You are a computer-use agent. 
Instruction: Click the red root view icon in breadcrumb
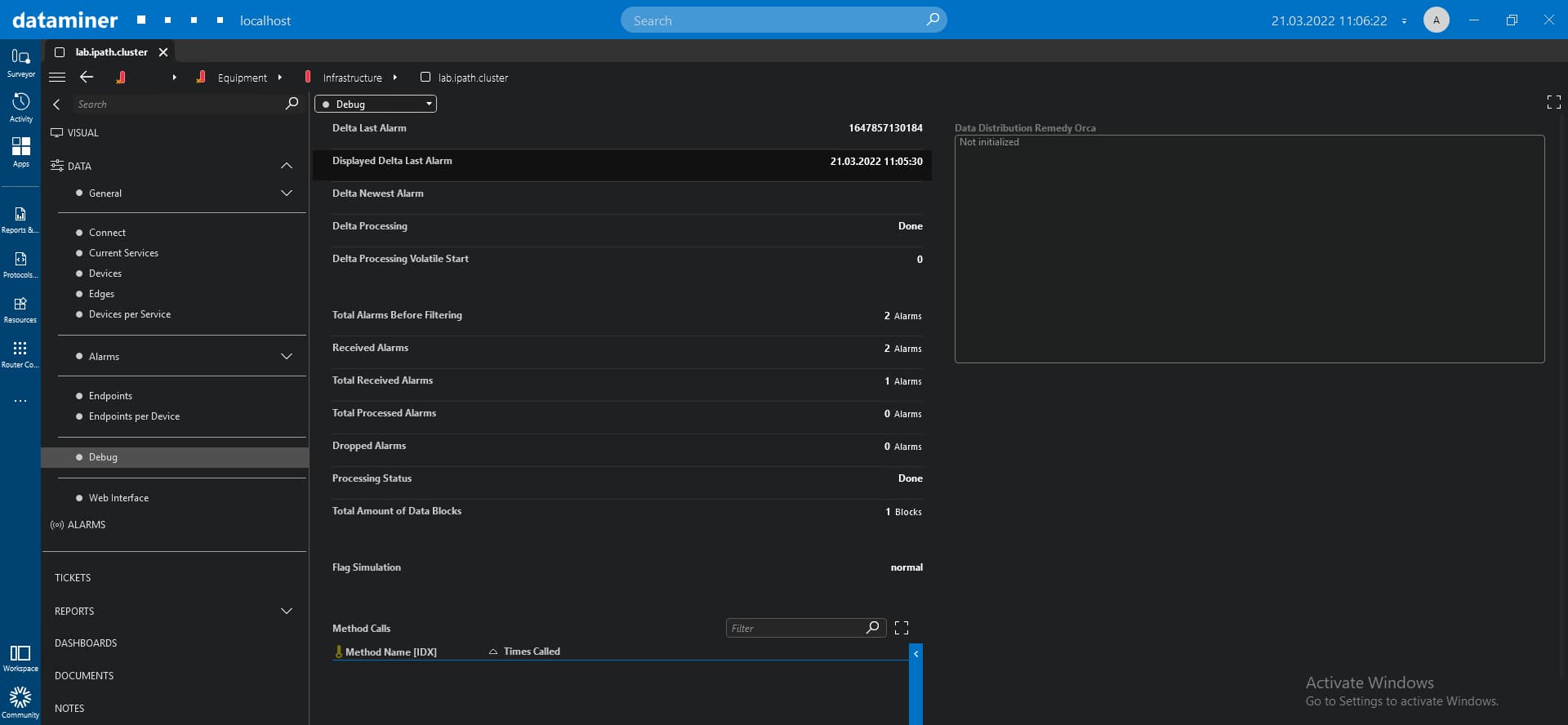click(x=121, y=78)
